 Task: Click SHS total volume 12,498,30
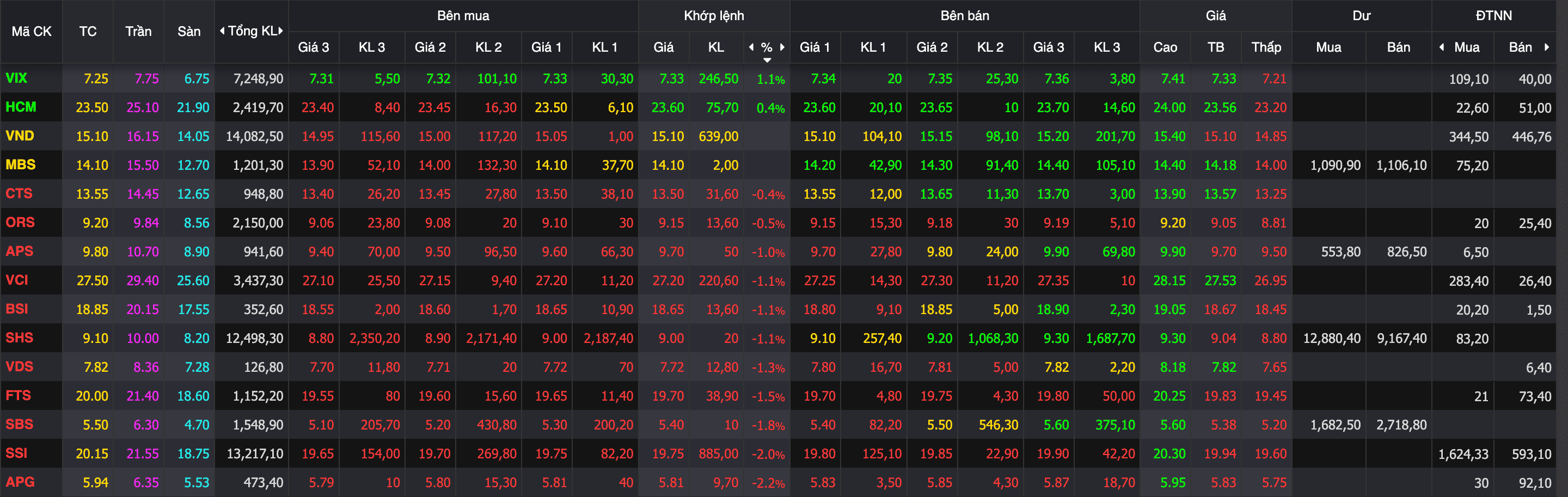(254, 338)
